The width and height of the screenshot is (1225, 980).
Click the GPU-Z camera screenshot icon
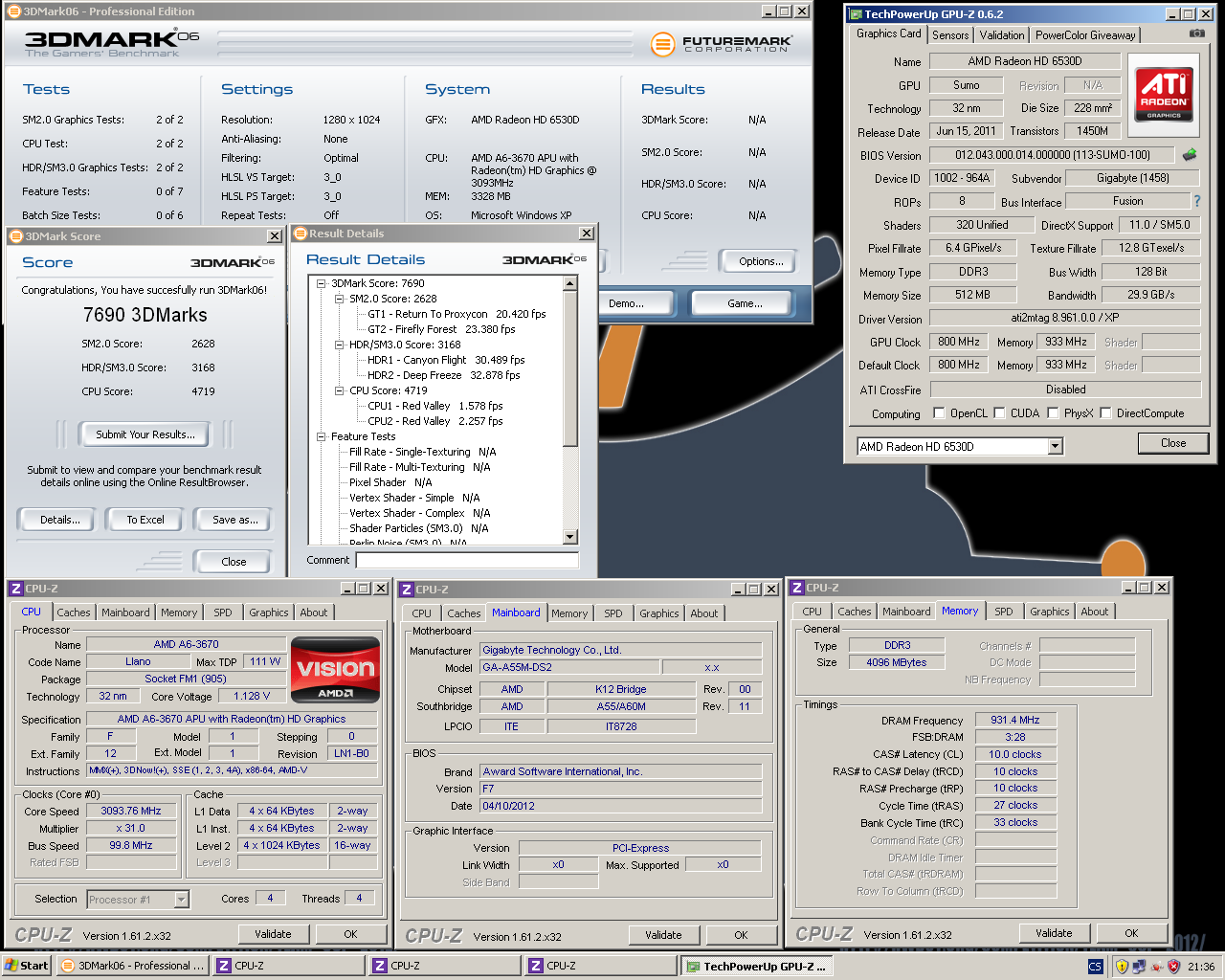(1196, 33)
